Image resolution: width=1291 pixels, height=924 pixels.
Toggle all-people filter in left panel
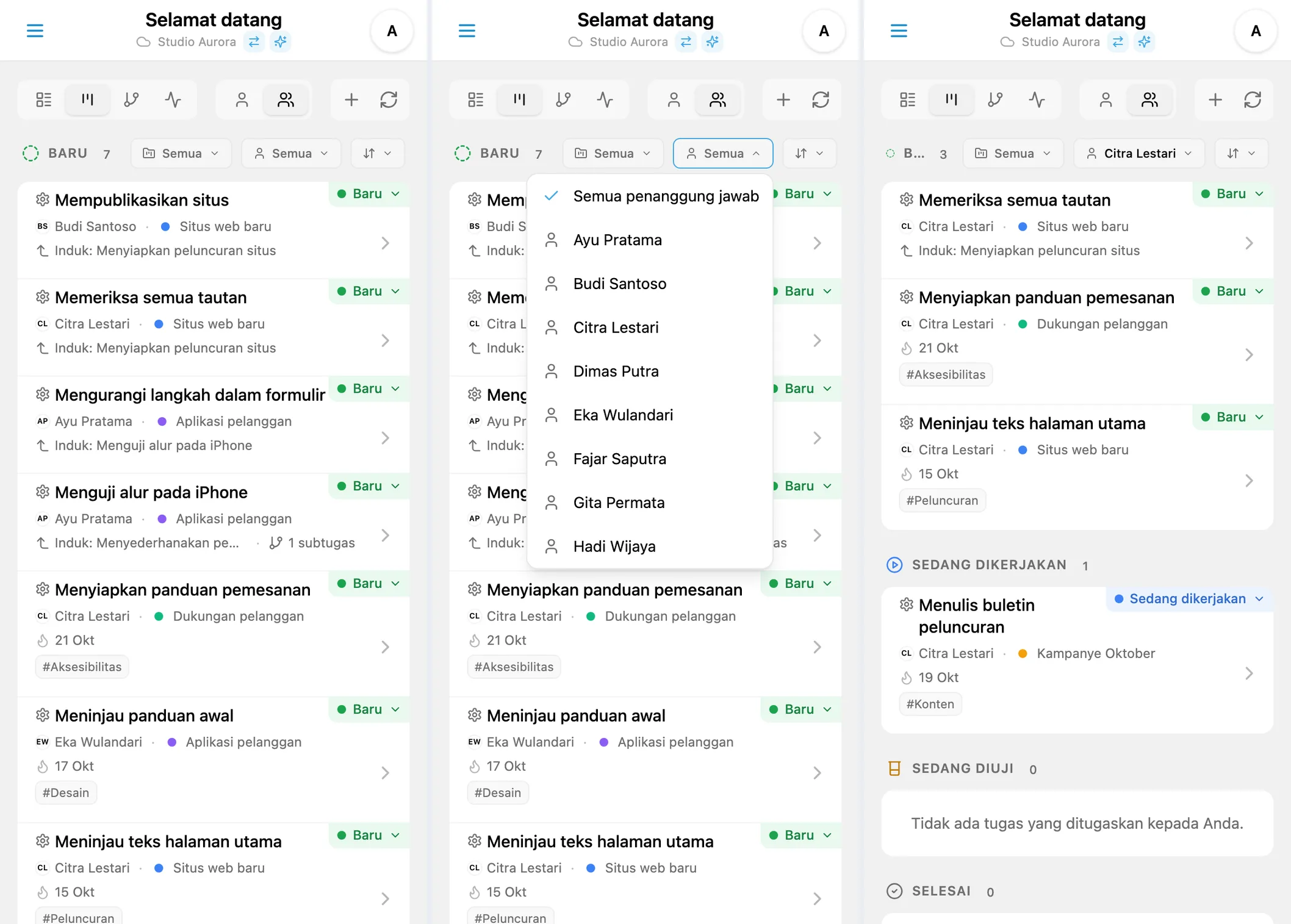[286, 99]
